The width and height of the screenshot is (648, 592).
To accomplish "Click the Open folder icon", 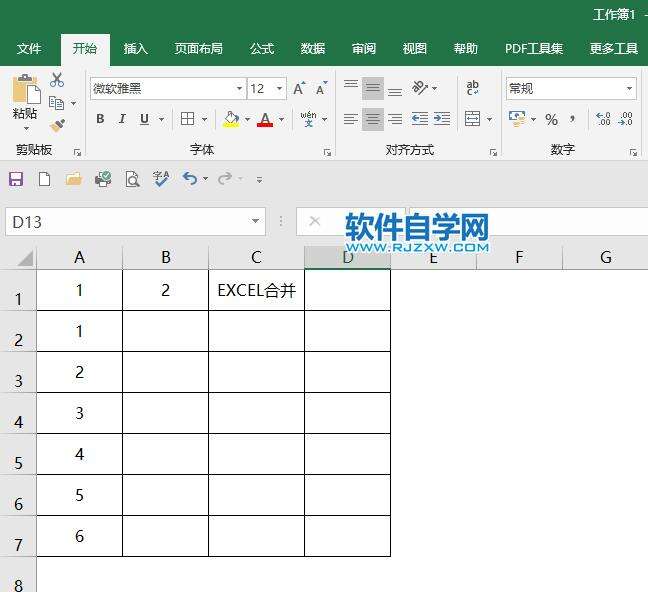I will coord(74,179).
